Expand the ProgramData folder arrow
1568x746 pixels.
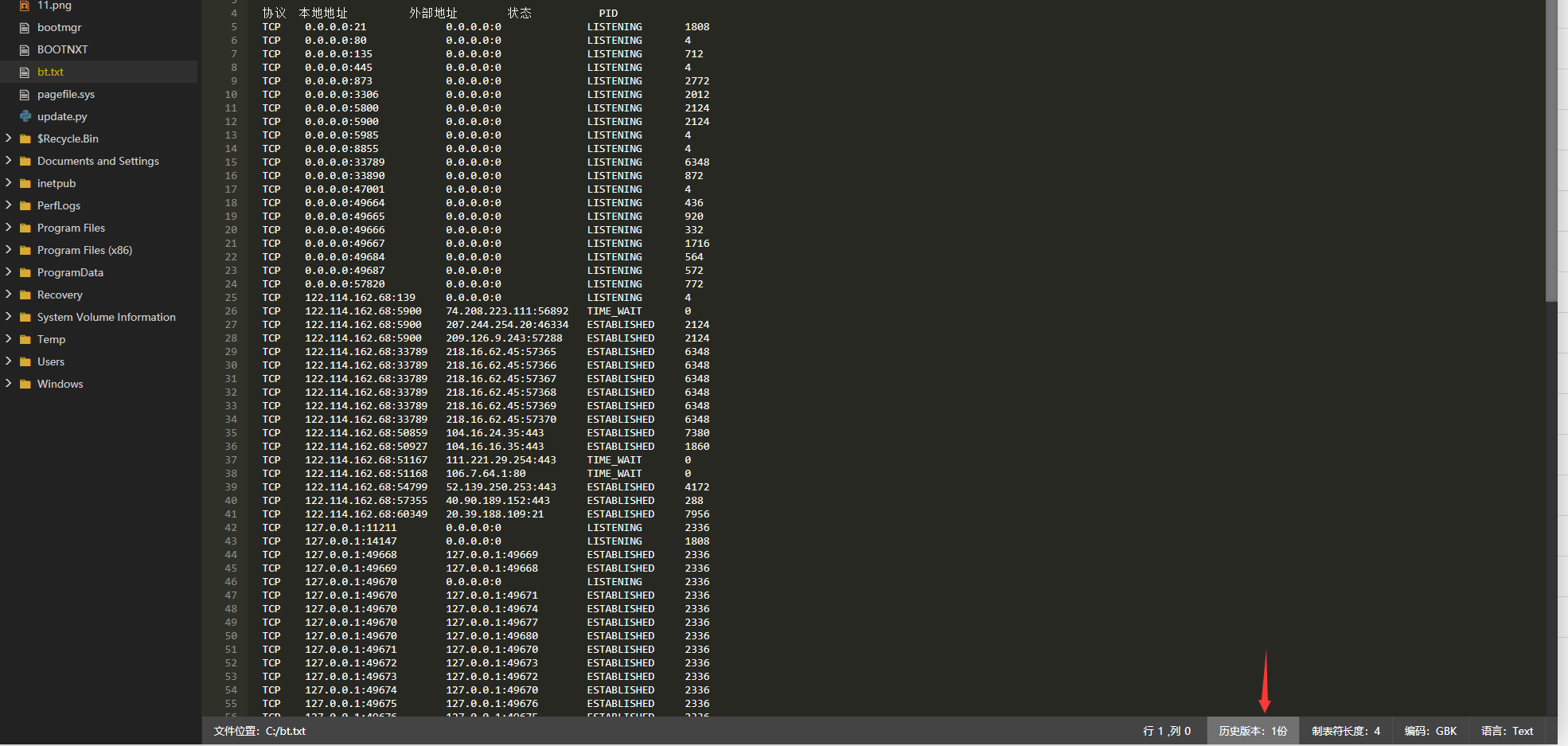click(8, 272)
